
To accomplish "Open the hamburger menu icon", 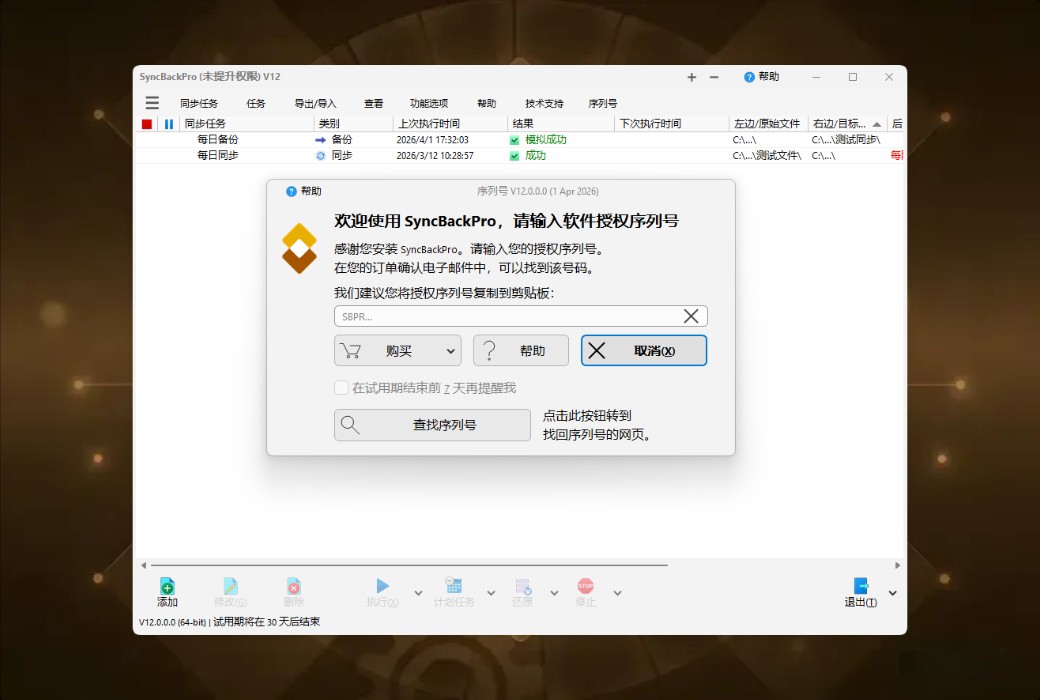I will (x=152, y=101).
